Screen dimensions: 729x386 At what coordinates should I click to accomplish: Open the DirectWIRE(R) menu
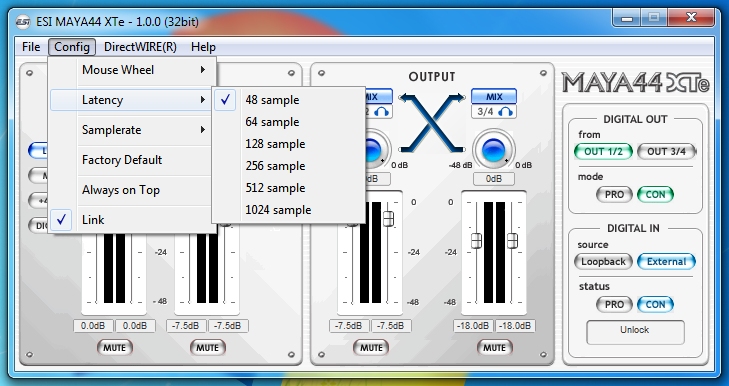click(140, 47)
